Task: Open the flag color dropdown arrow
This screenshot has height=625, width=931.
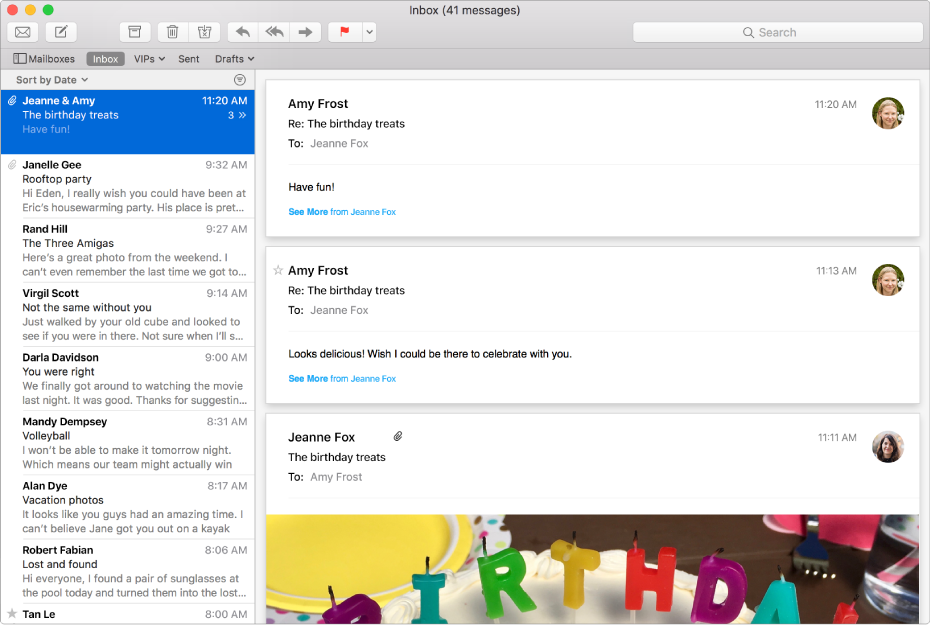Action: [369, 32]
